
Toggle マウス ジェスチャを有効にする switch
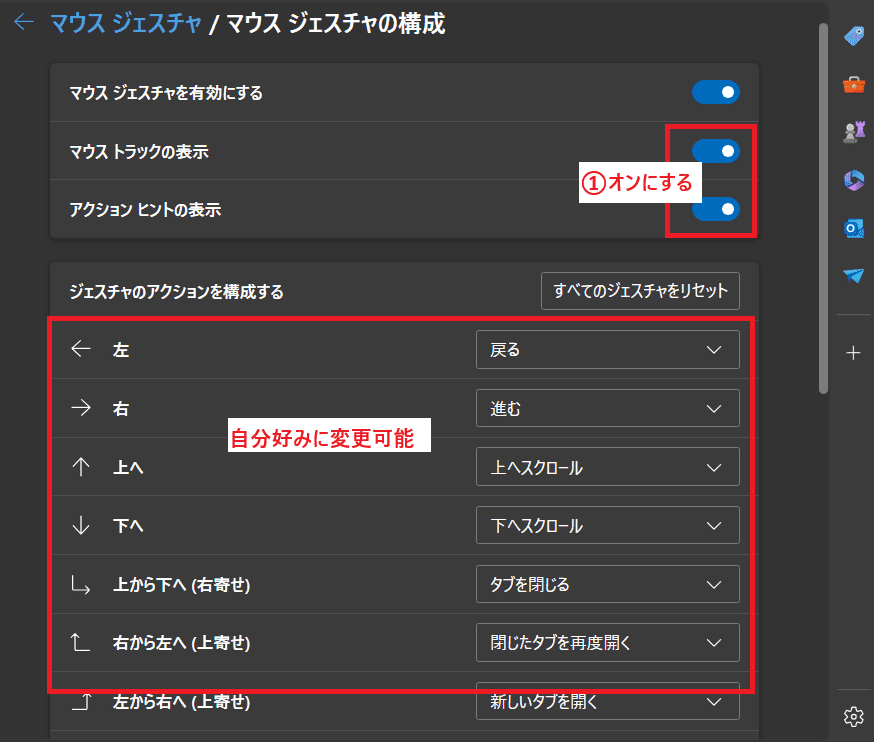coord(715,93)
